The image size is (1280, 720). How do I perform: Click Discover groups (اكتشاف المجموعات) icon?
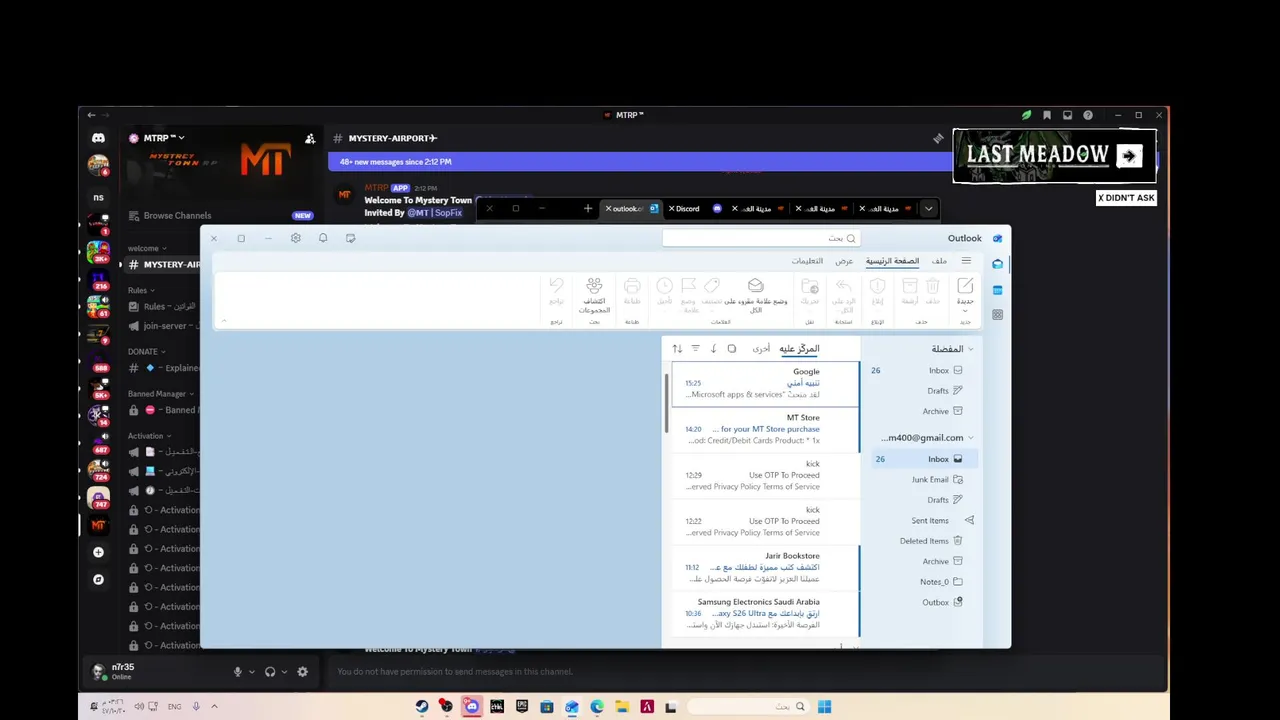click(x=594, y=286)
